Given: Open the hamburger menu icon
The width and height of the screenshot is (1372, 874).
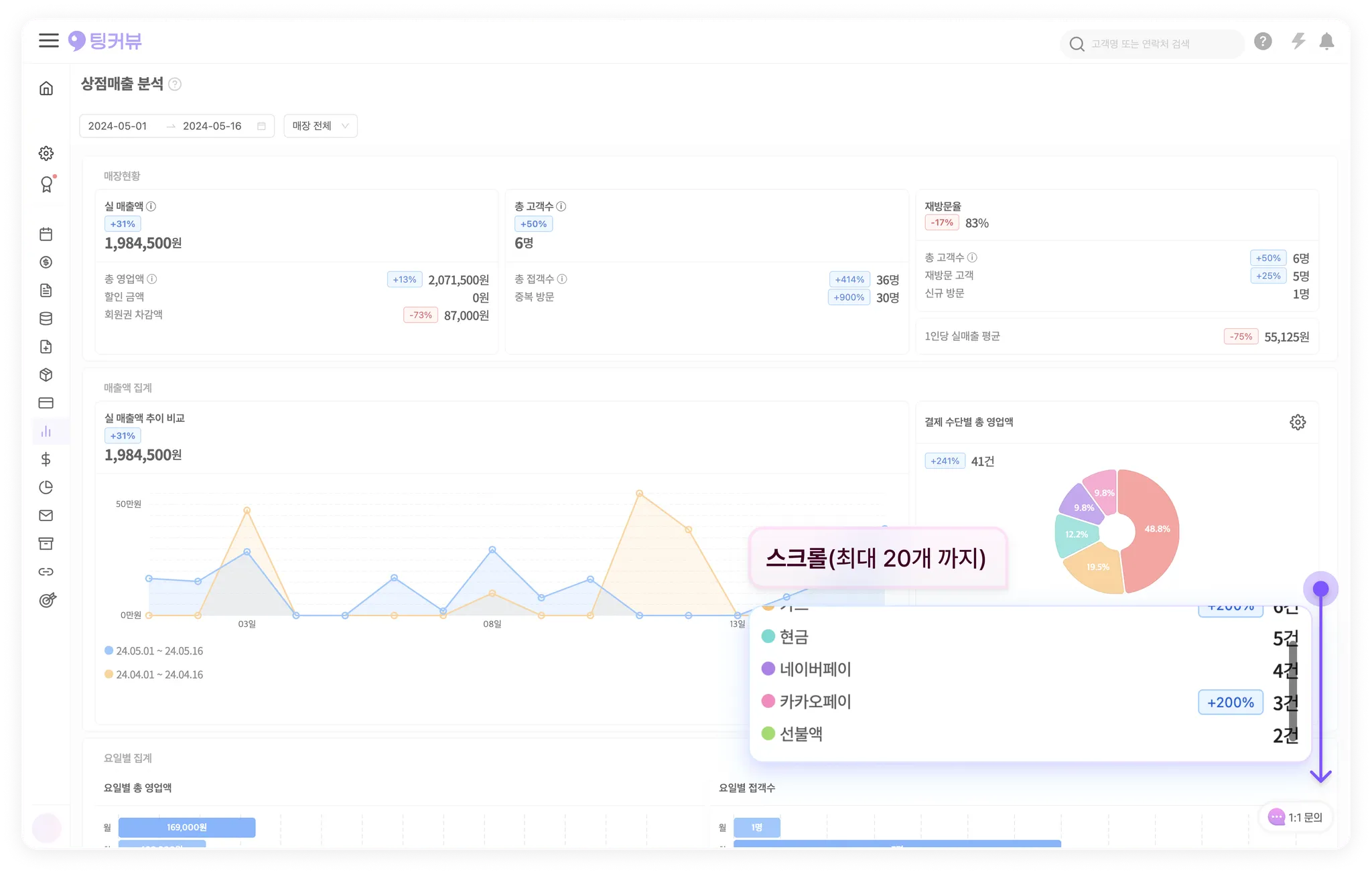Looking at the screenshot, I should coord(48,41).
